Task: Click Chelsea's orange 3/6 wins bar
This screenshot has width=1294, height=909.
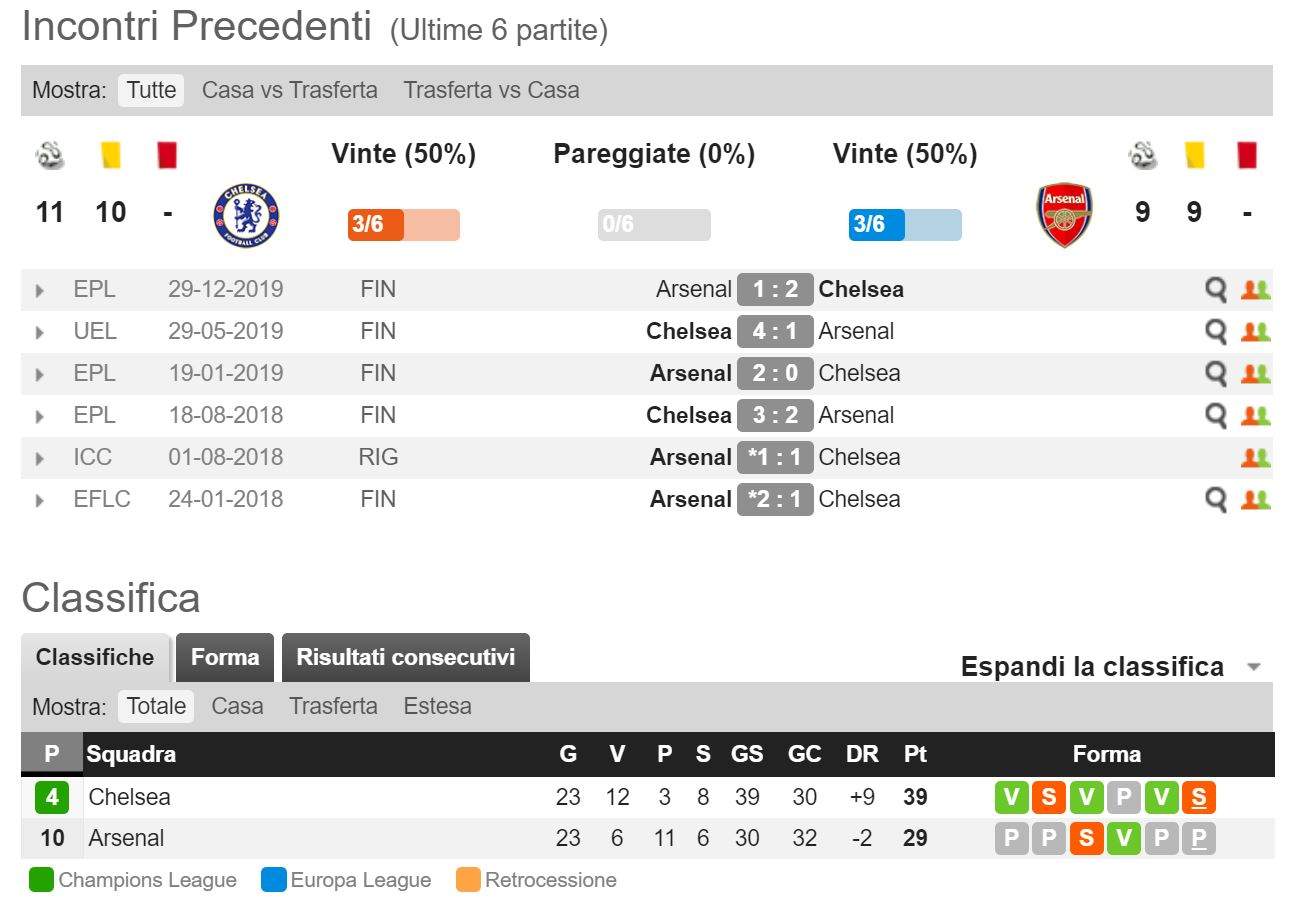Action: (403, 225)
